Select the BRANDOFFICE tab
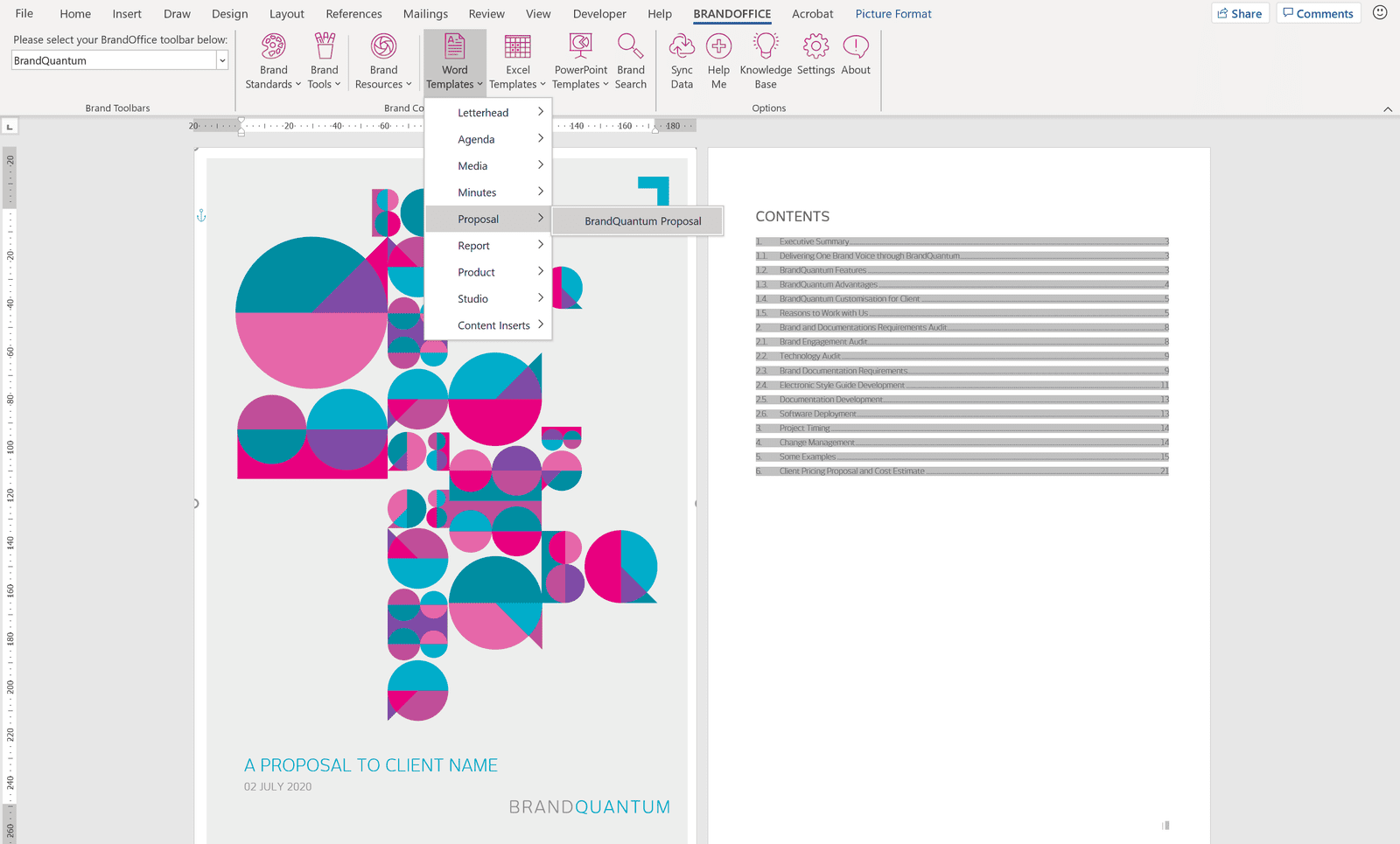 pos(732,14)
